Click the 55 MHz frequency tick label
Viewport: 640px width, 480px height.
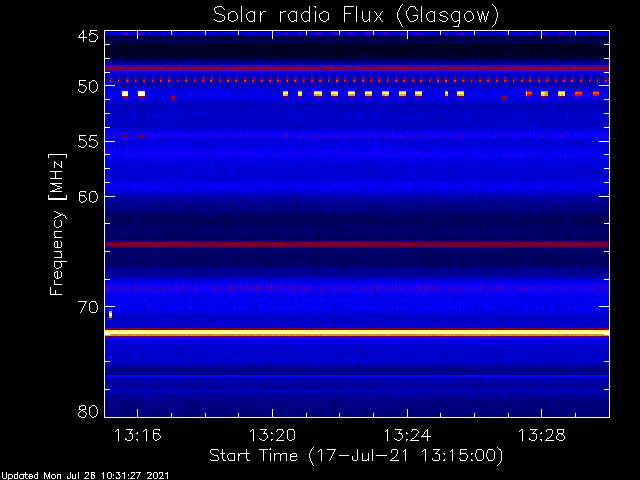[87, 141]
